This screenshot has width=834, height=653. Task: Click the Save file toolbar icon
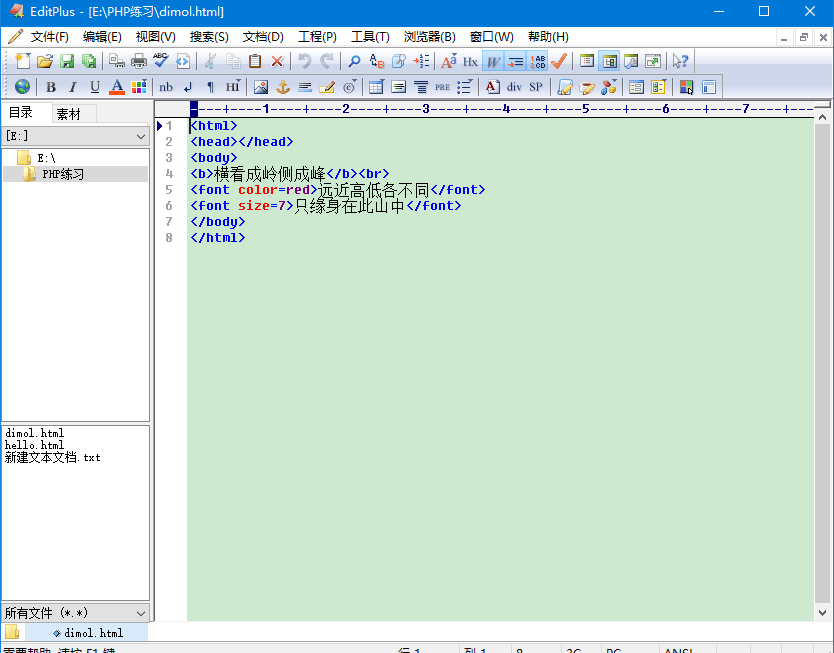[67, 61]
